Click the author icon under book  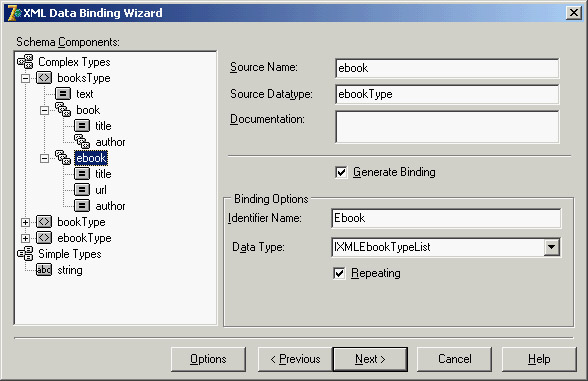pyautogui.click(x=82, y=142)
